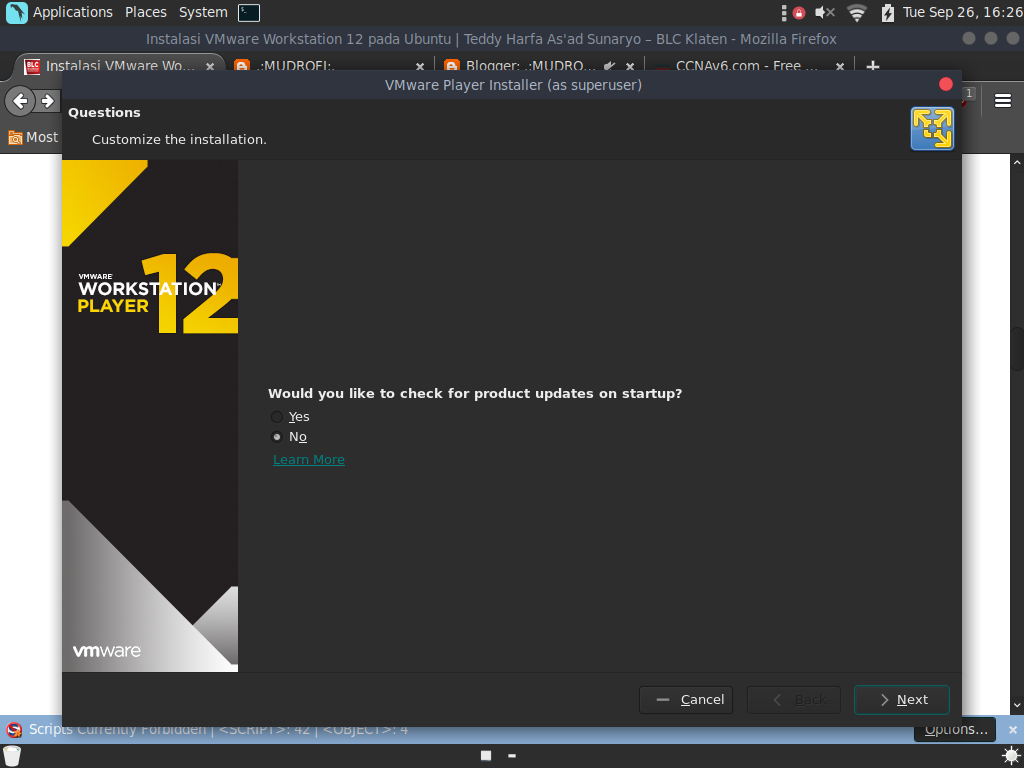Open NoScript Options button
Image resolution: width=1024 pixels, height=768 pixels.
(955, 729)
